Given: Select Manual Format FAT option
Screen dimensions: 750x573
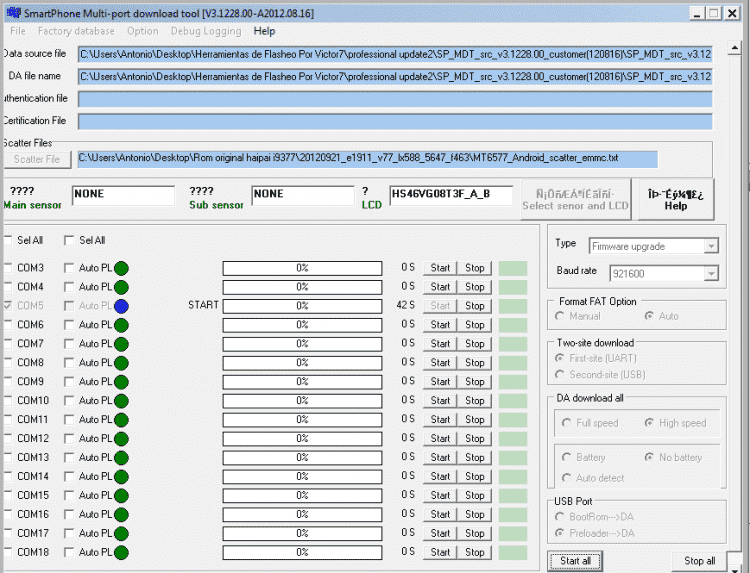Looking at the screenshot, I should coord(559,316).
